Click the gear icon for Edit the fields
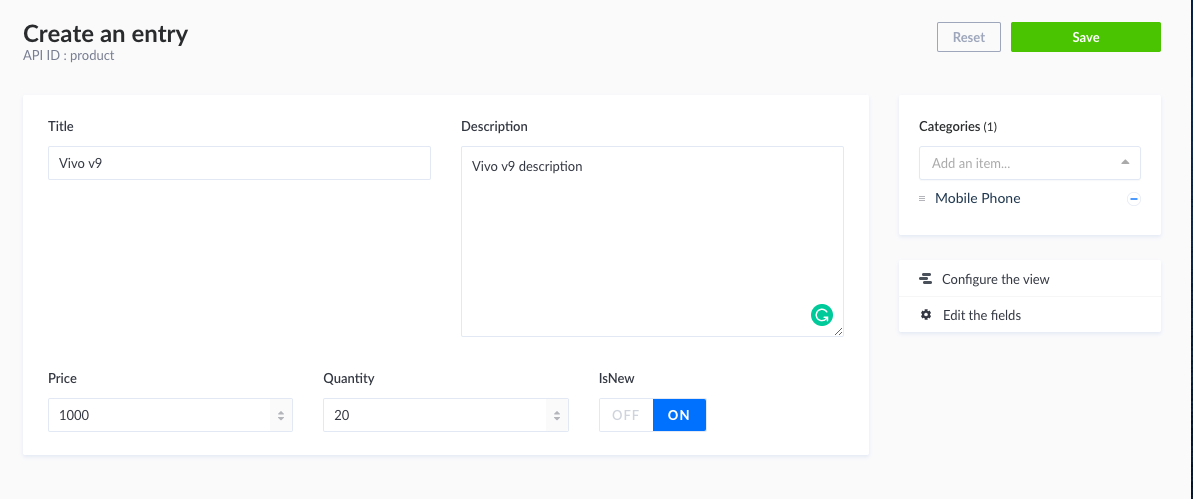This screenshot has height=499, width=1193. tap(925, 315)
